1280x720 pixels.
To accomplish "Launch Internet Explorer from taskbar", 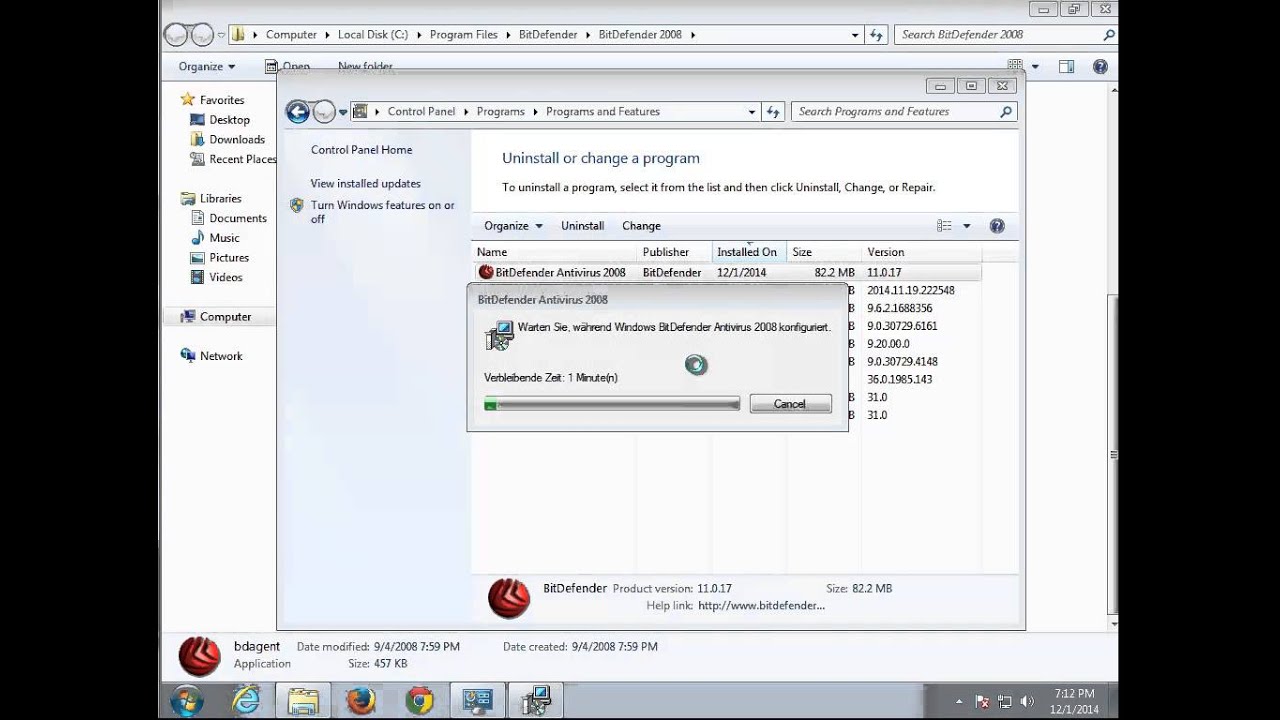I will click(245, 701).
